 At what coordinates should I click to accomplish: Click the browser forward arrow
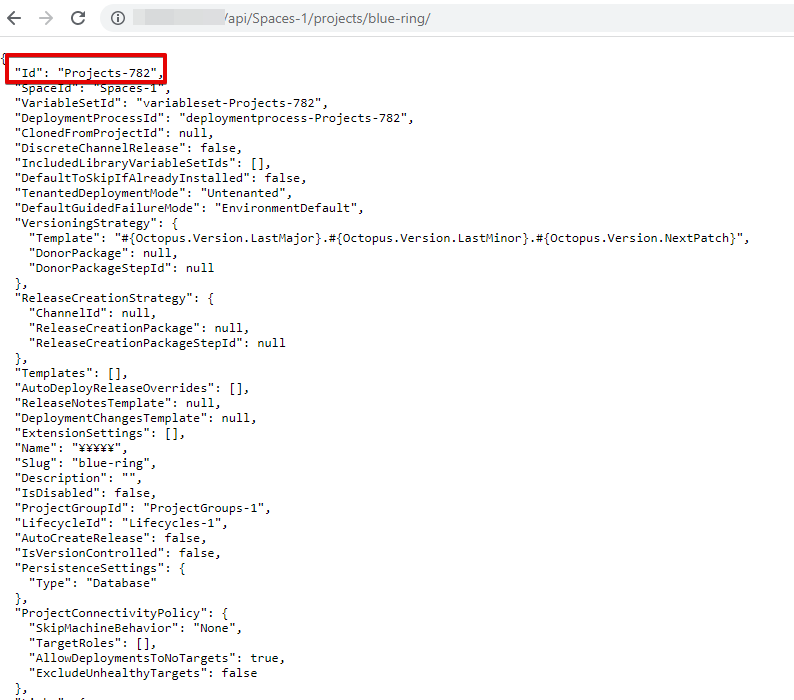click(46, 18)
